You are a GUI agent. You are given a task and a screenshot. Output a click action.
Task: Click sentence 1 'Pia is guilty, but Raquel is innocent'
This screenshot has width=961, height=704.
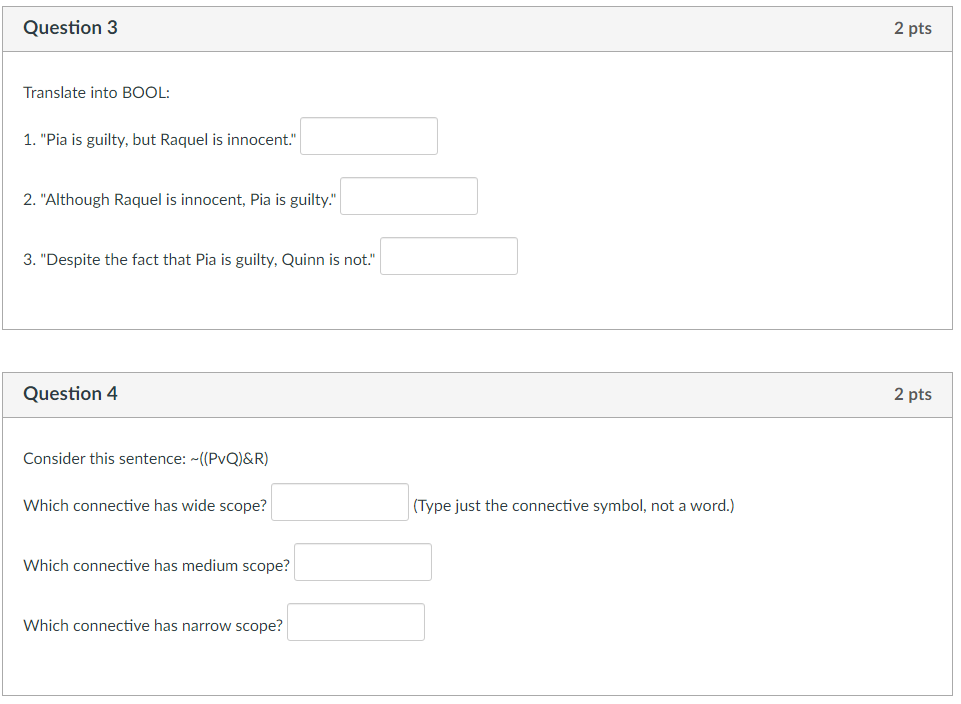point(160,139)
